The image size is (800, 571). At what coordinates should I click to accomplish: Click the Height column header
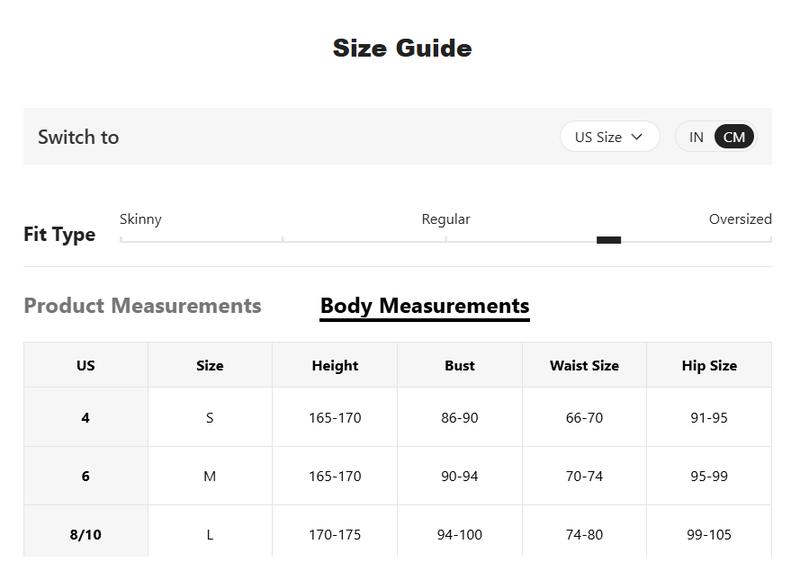334,366
